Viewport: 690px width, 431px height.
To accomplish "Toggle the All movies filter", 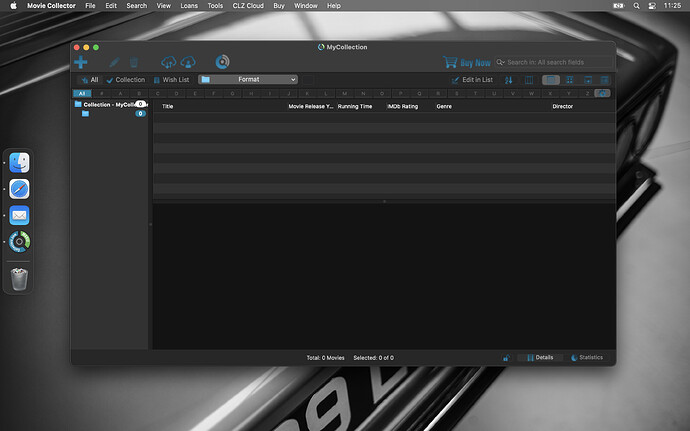I will click(x=89, y=79).
